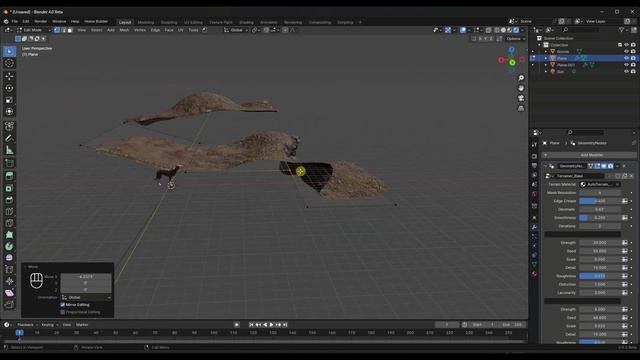Select the Bevel tool
The width and height of the screenshot is (640, 360).
(x=9, y=200)
